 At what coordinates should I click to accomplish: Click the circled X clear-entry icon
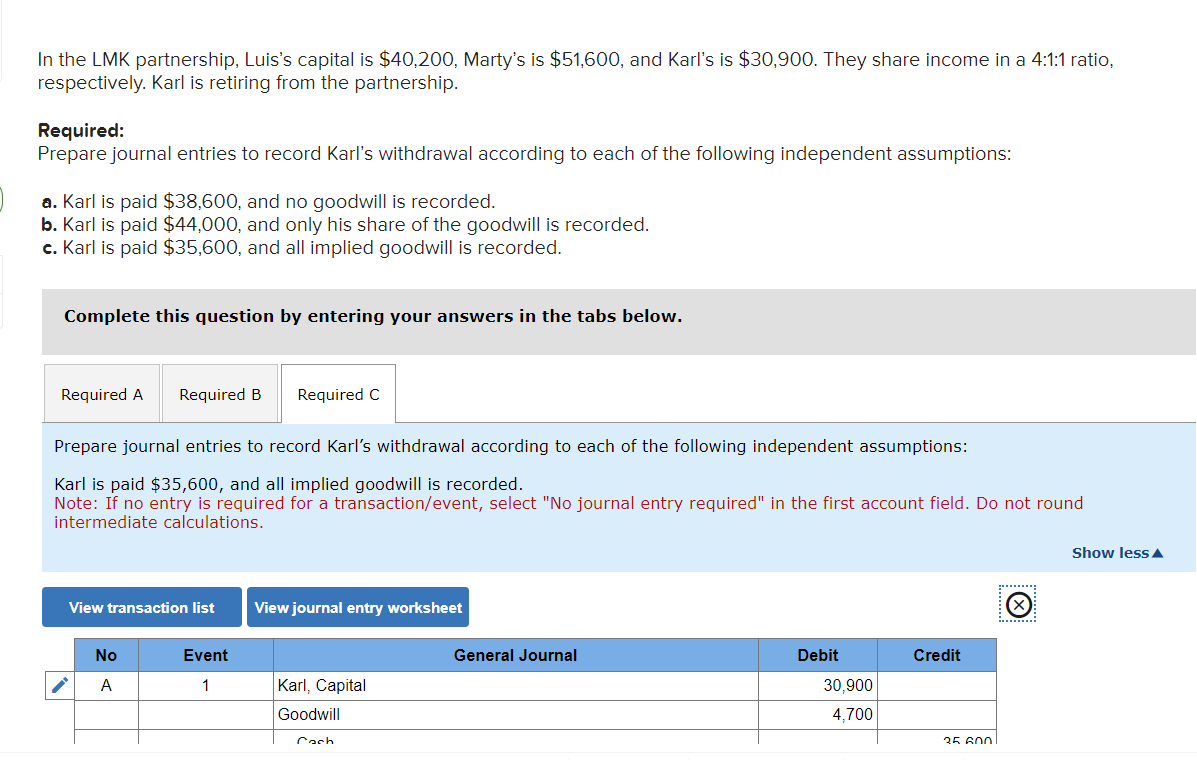click(x=1017, y=604)
